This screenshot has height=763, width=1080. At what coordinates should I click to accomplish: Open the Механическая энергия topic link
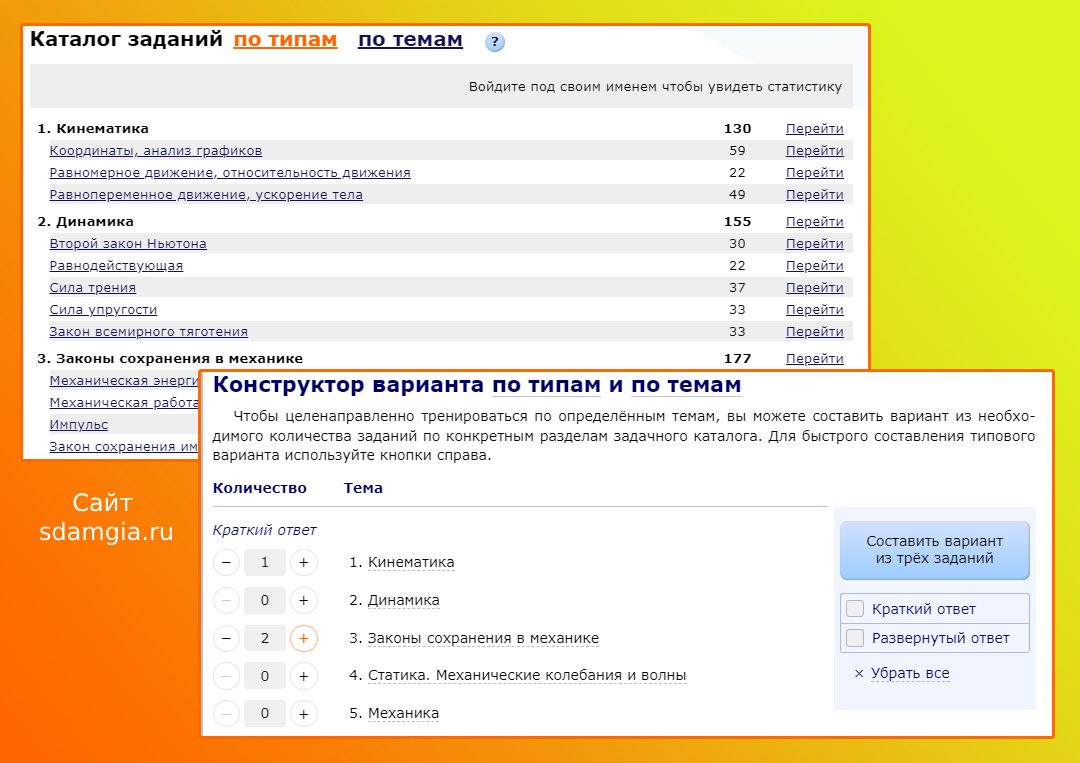pyautogui.click(x=124, y=381)
